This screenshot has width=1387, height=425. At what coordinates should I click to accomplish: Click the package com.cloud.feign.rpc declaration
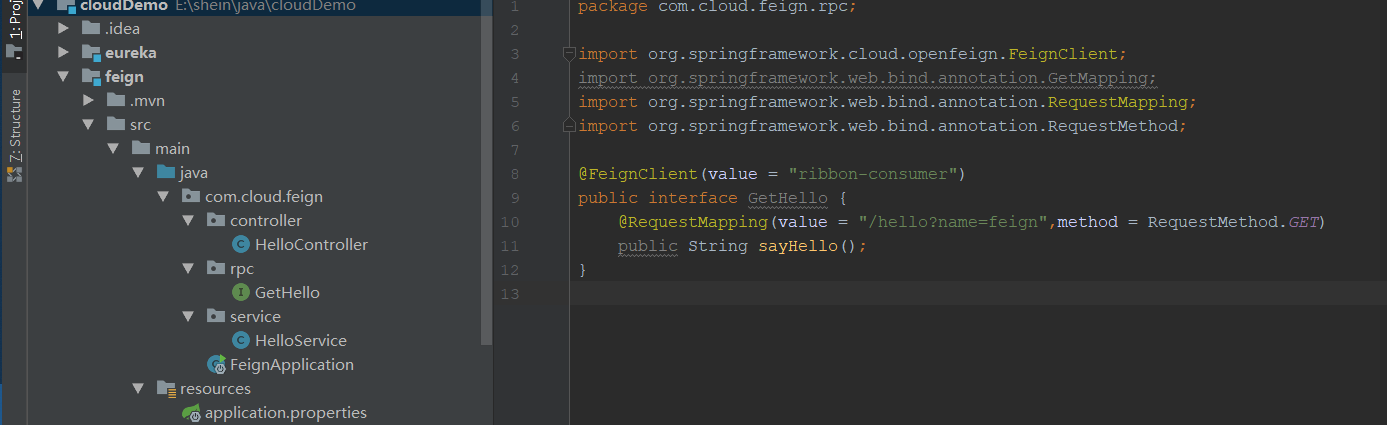(x=717, y=6)
